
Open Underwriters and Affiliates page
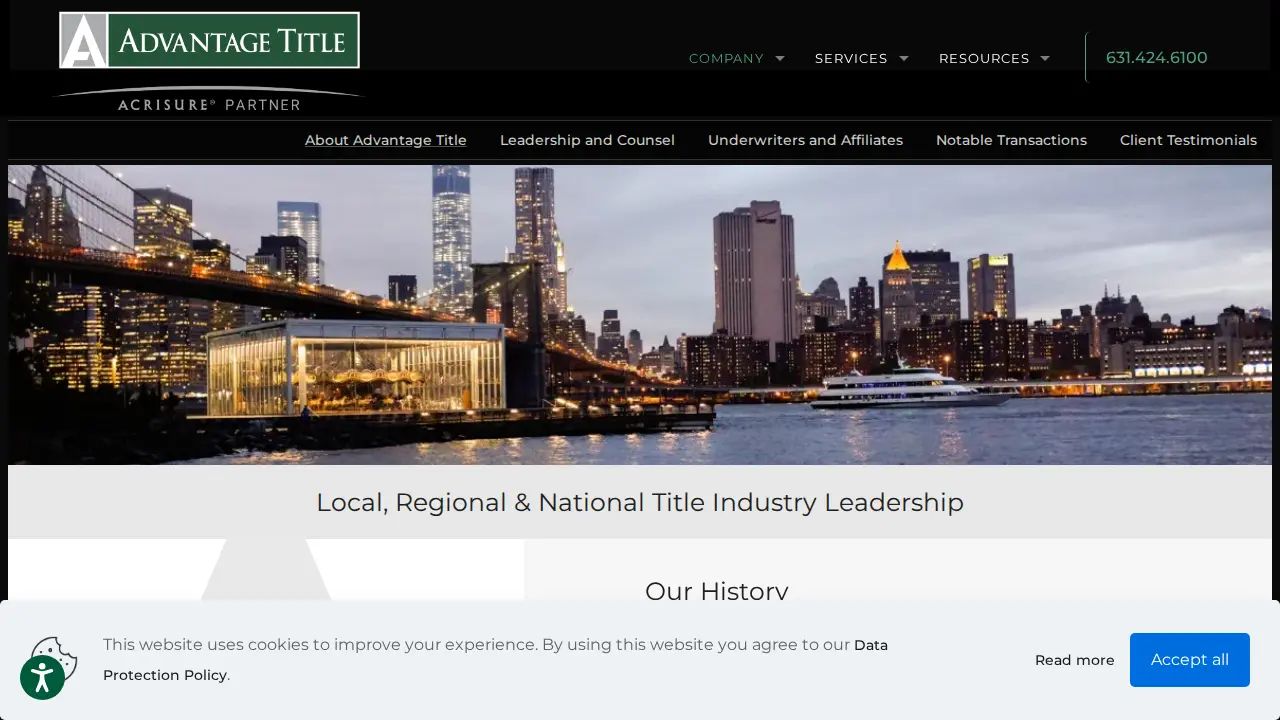click(805, 140)
